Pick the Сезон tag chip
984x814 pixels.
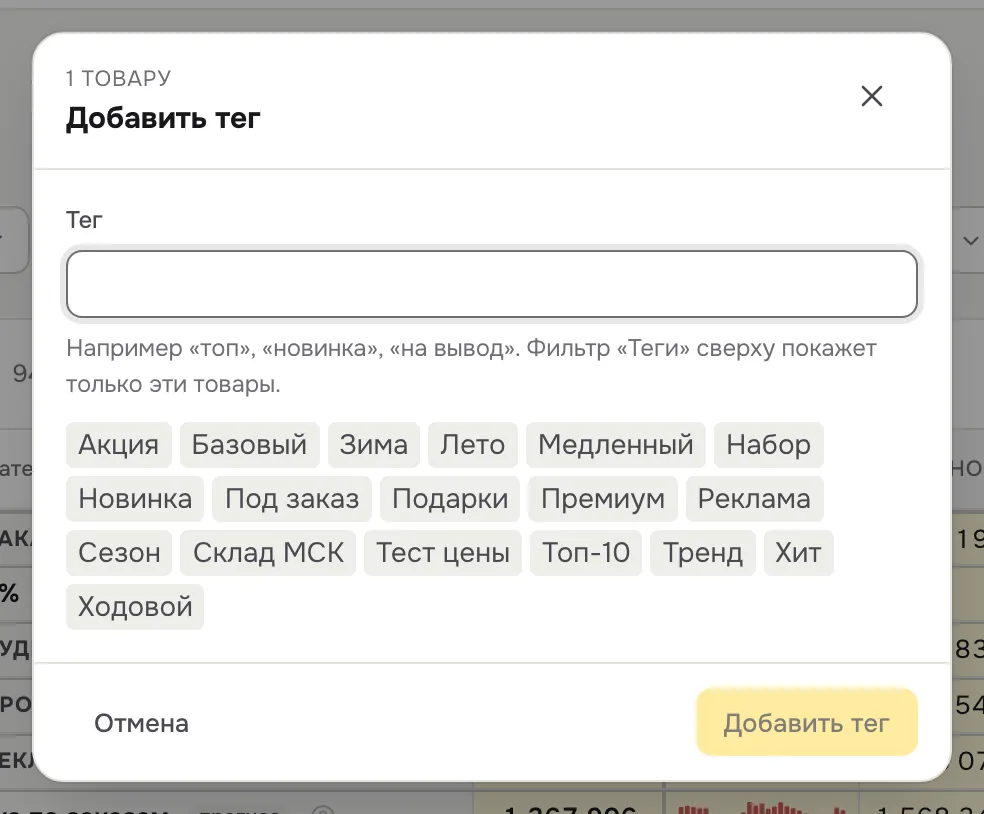(119, 553)
